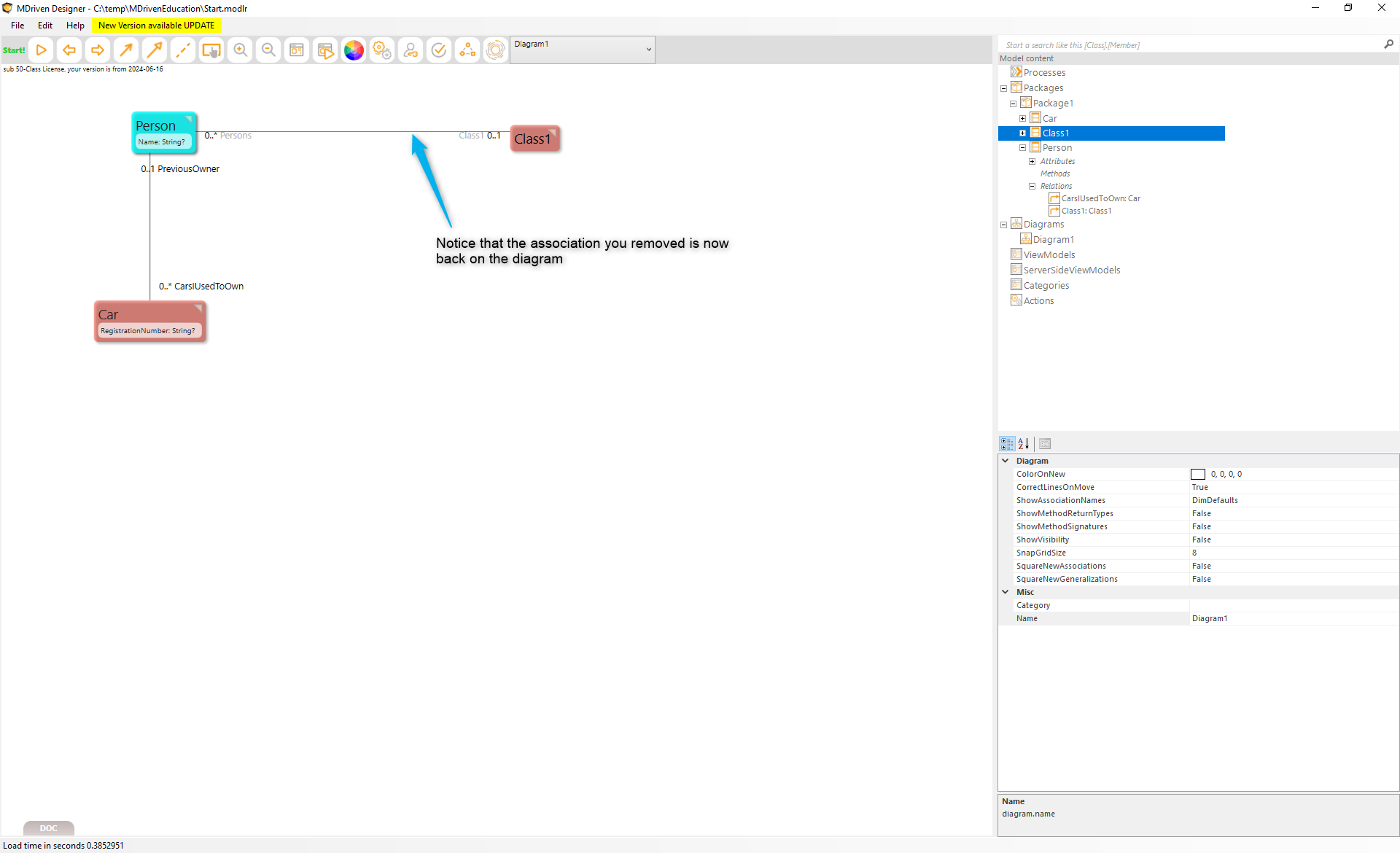Open the Help menu
Viewport: 1400px width, 853px height.
tap(75, 26)
